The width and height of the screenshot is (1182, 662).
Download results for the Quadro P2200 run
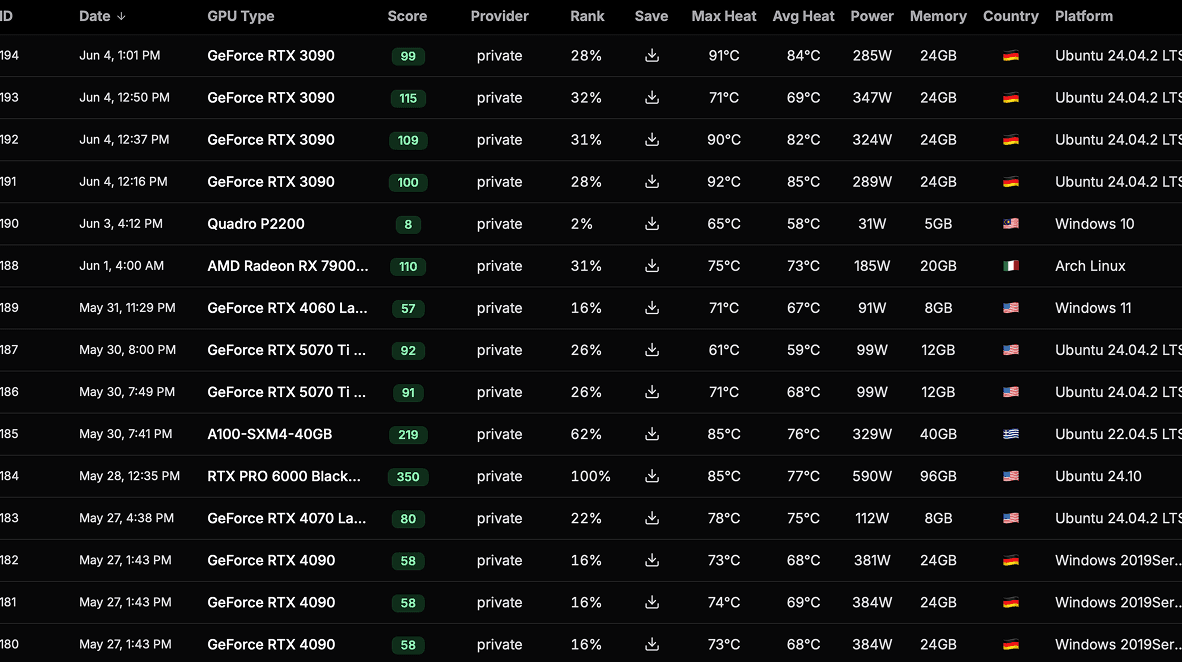pos(652,224)
